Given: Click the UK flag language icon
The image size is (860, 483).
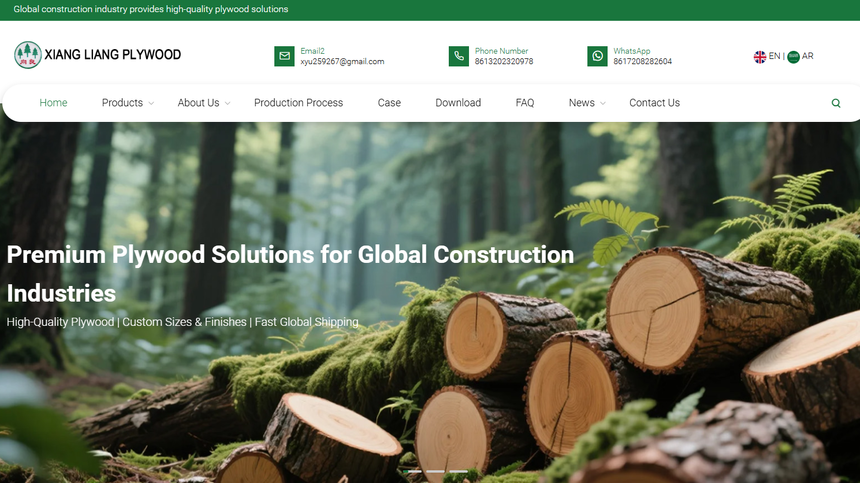Looking at the screenshot, I should pos(760,56).
